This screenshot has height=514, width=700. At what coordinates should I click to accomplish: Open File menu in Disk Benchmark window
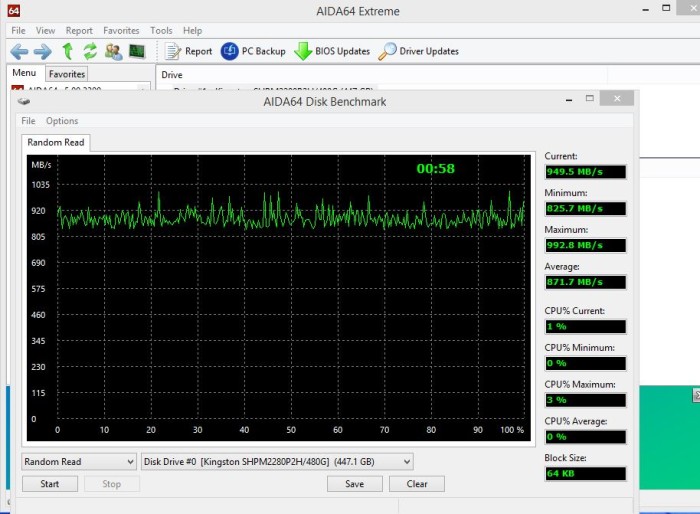point(28,121)
